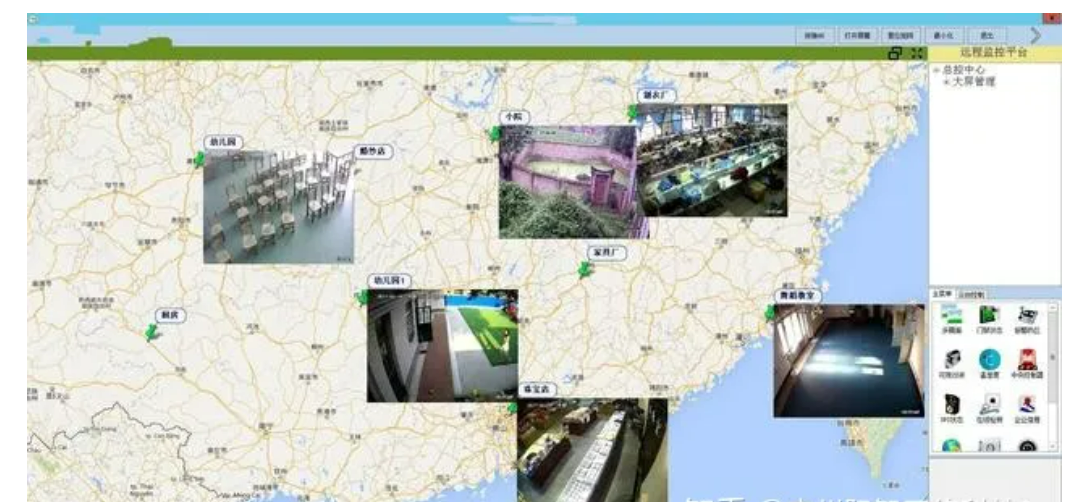The height and width of the screenshot is (502, 1081).
Task: Select the 大屏管理 tree item
Action: [x=973, y=82]
